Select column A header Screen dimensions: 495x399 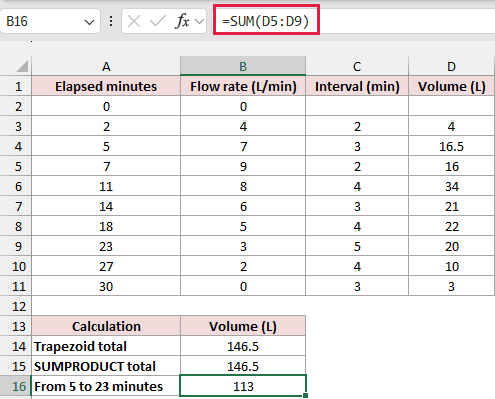tap(106, 66)
